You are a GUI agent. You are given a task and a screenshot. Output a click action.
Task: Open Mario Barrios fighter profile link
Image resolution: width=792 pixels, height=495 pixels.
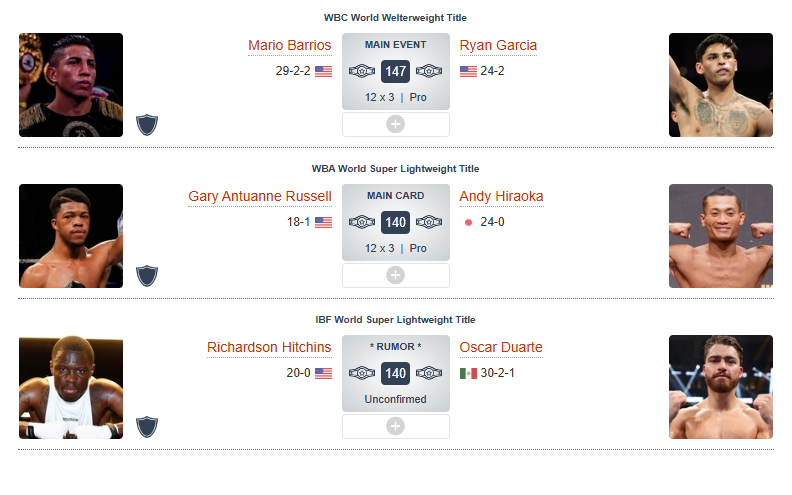click(x=289, y=46)
